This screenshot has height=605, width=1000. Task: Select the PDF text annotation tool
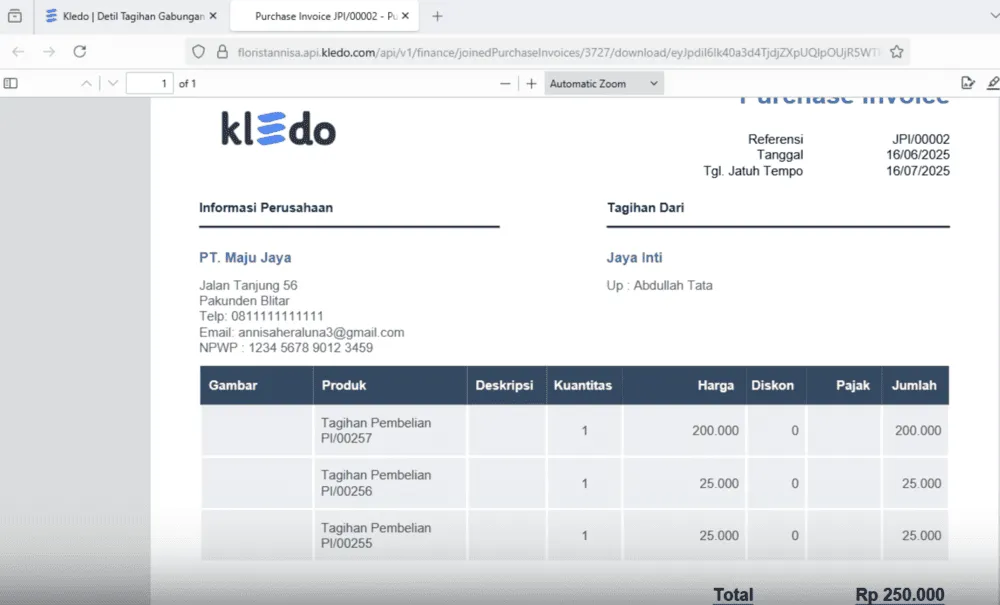click(x=967, y=83)
